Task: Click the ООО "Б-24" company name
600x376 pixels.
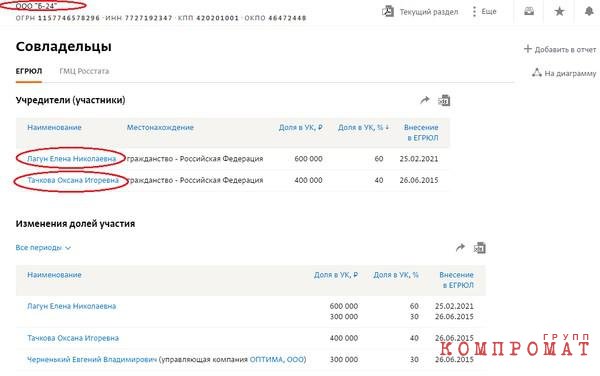Action: coord(36,6)
